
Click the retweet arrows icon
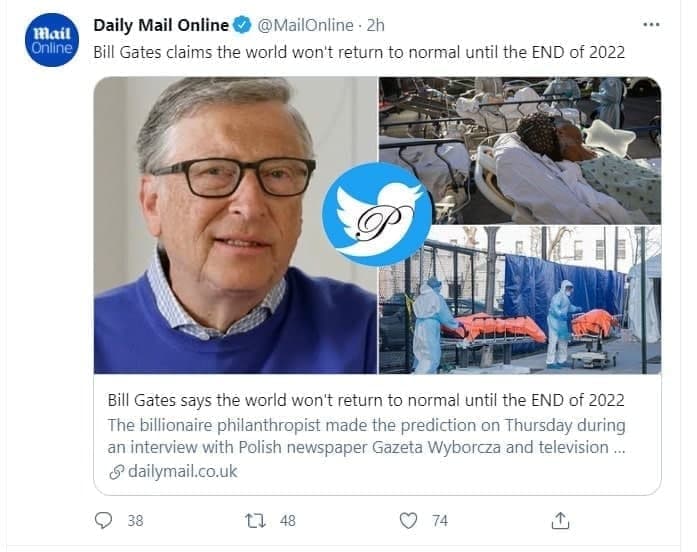[253, 520]
